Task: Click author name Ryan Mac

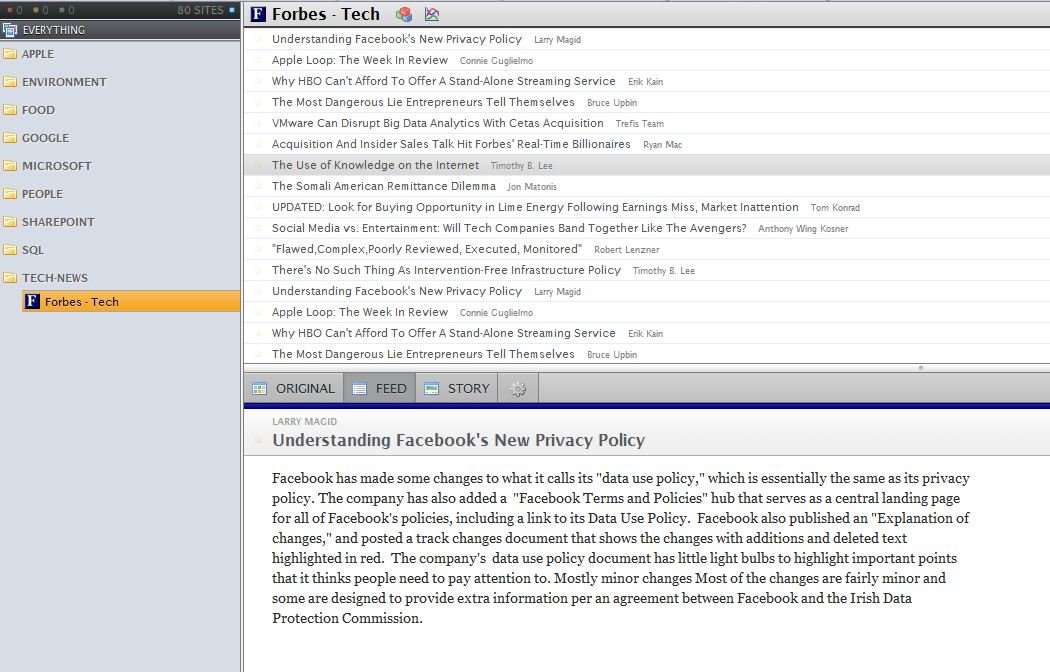Action: 662,145
